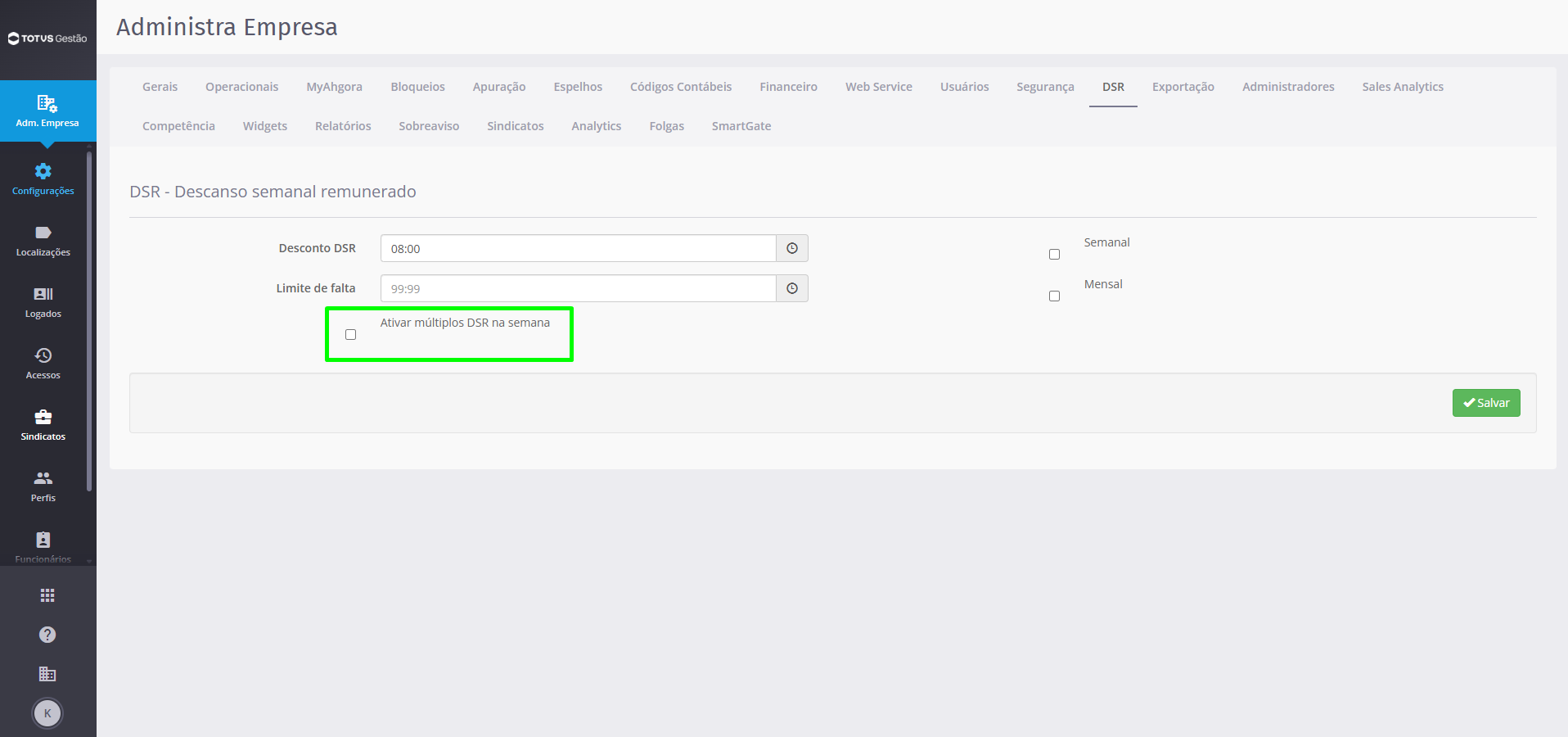
Task: Open time picker for Limite de falta
Action: [792, 288]
